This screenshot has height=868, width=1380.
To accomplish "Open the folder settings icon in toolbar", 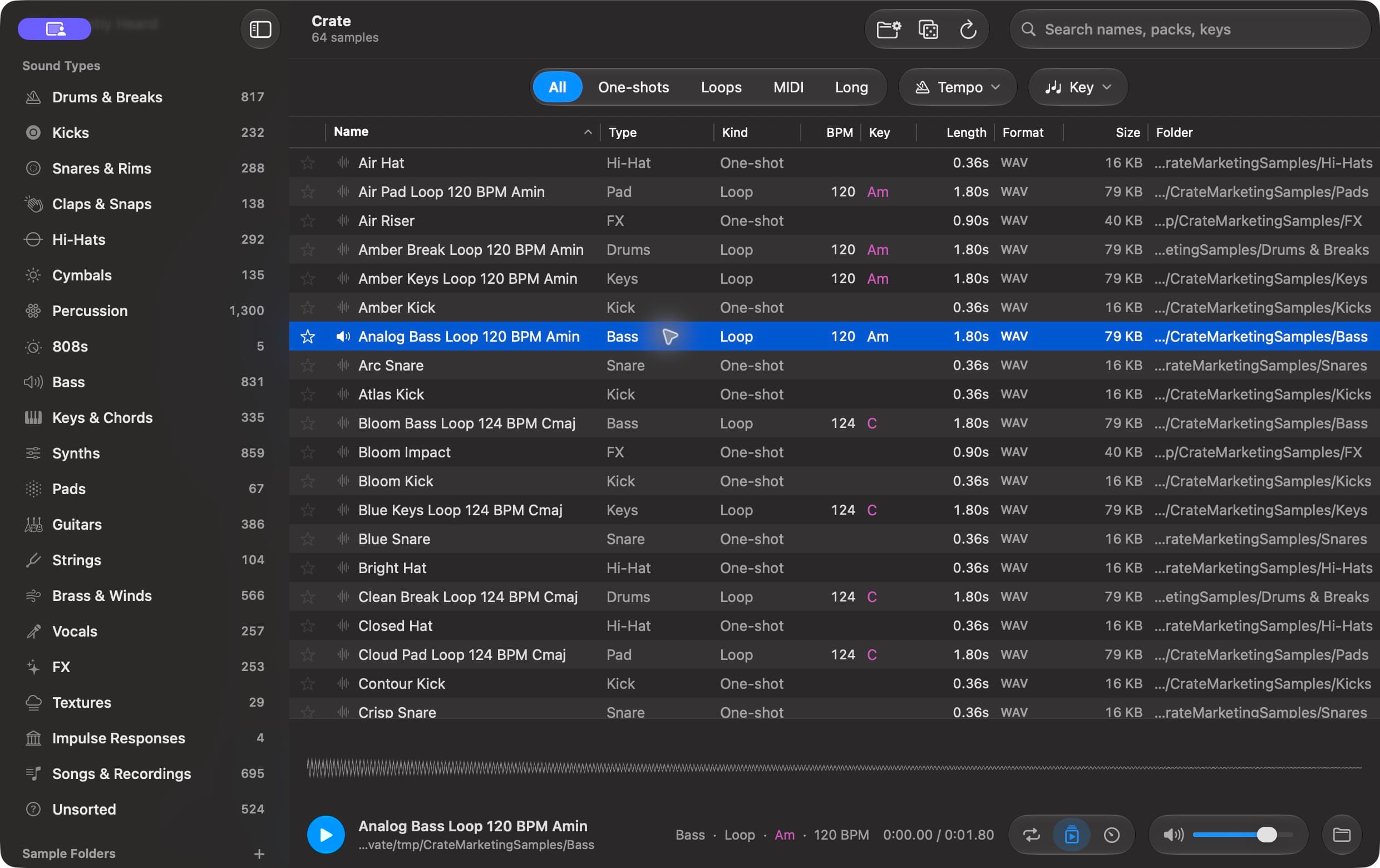I will 888,29.
